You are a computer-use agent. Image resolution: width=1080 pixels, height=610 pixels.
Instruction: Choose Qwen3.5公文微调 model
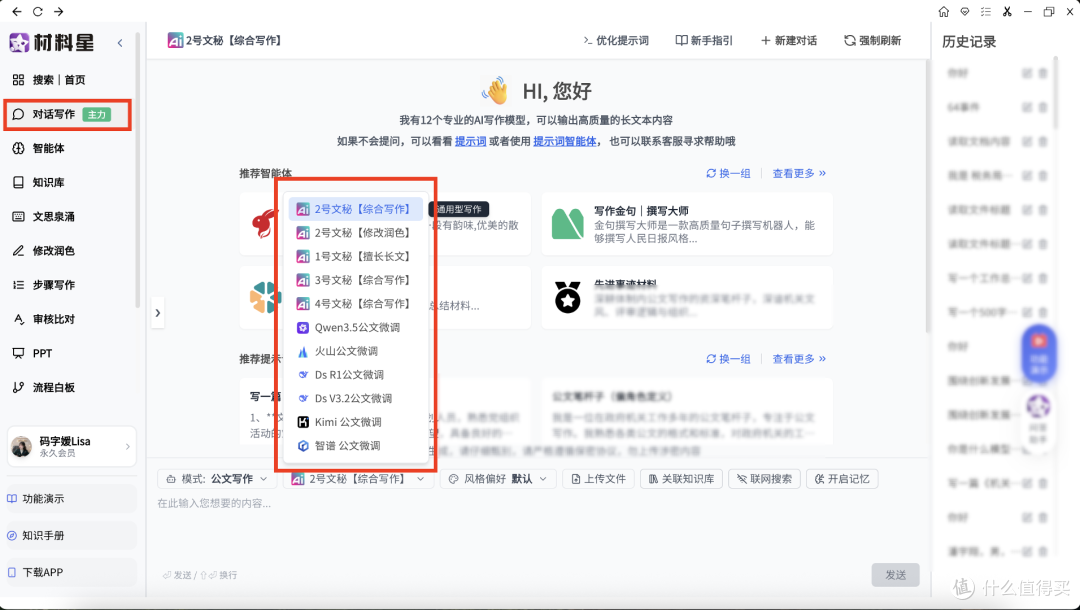click(355, 328)
